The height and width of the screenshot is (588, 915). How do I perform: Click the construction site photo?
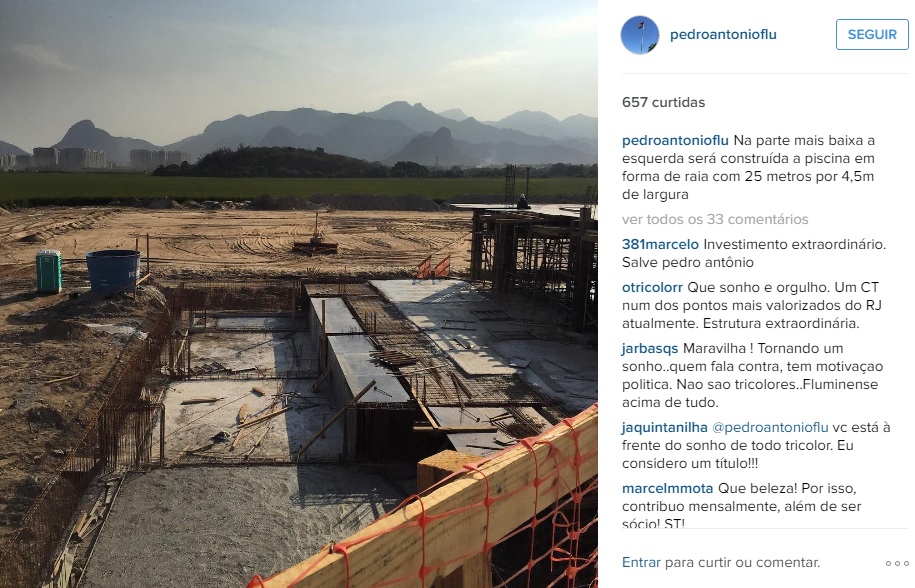click(x=299, y=294)
